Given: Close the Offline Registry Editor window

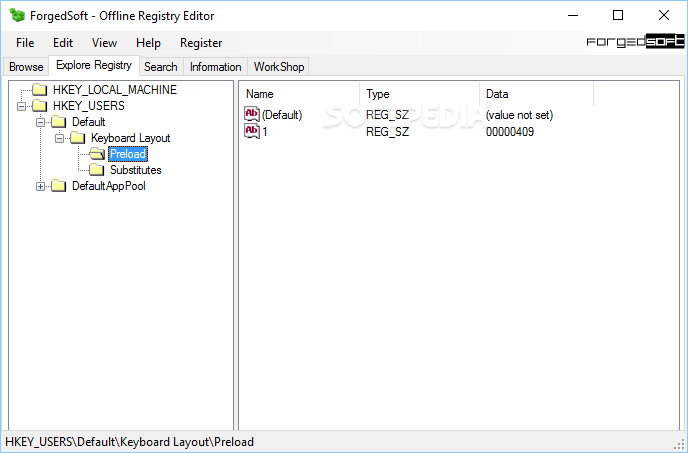Looking at the screenshot, I should [664, 15].
